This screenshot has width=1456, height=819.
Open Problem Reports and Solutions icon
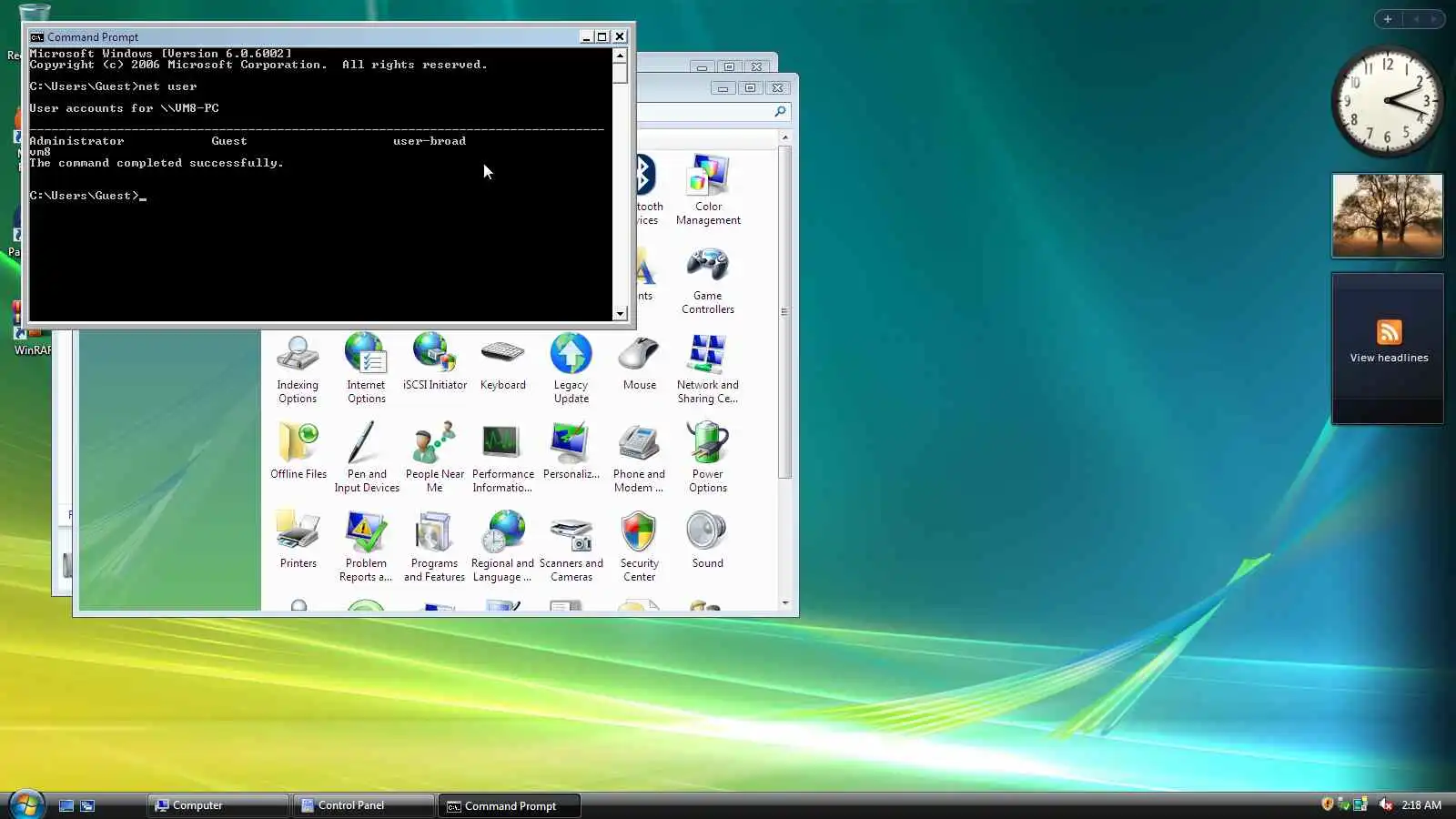click(x=366, y=547)
